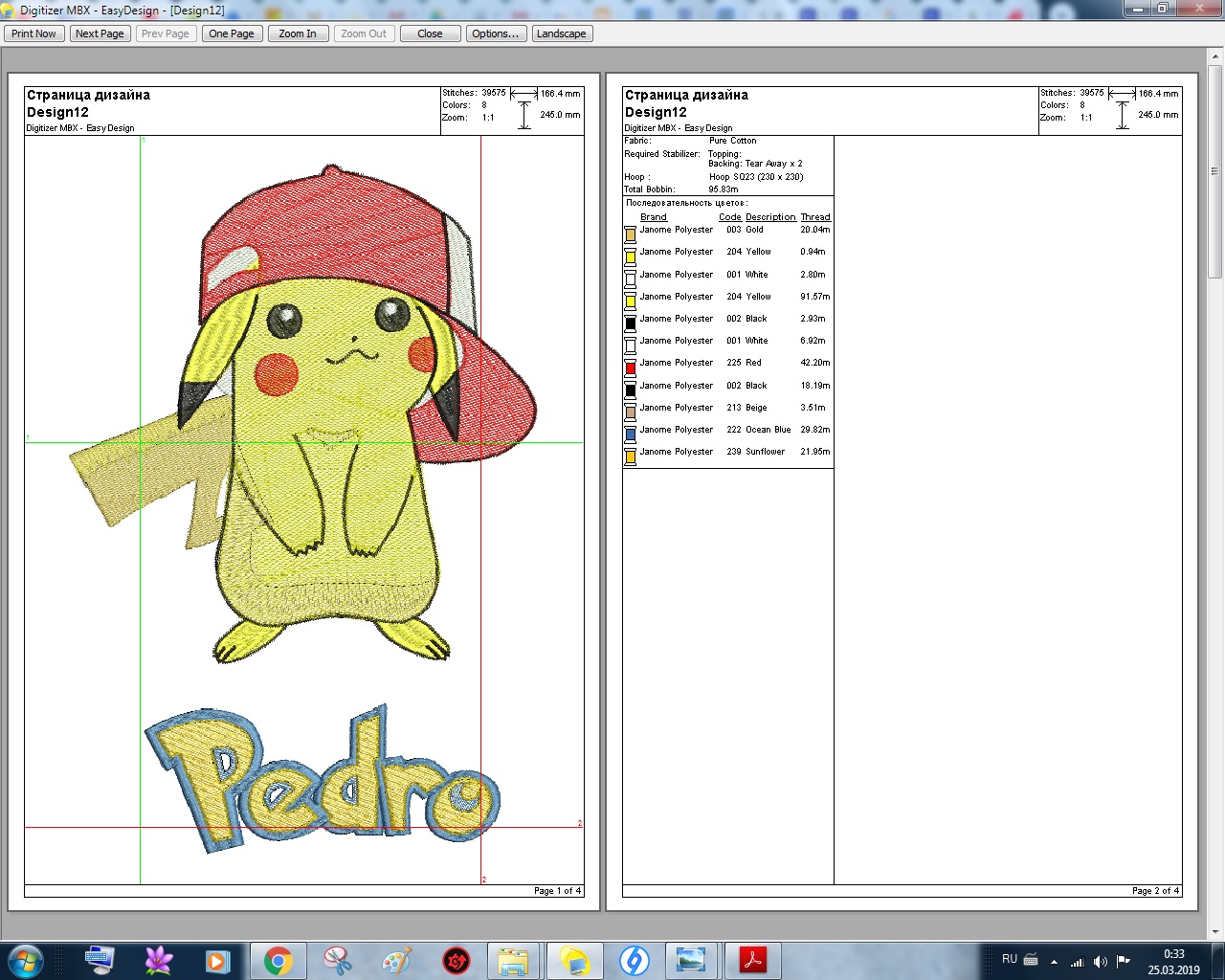
Task: Close the print preview
Action: coord(430,33)
